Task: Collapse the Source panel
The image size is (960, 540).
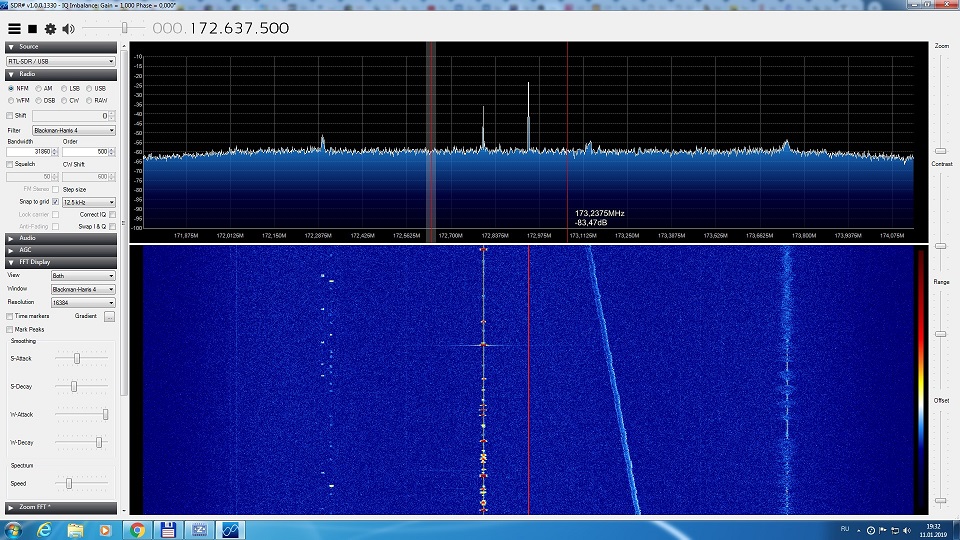Action: pyautogui.click(x=61, y=47)
